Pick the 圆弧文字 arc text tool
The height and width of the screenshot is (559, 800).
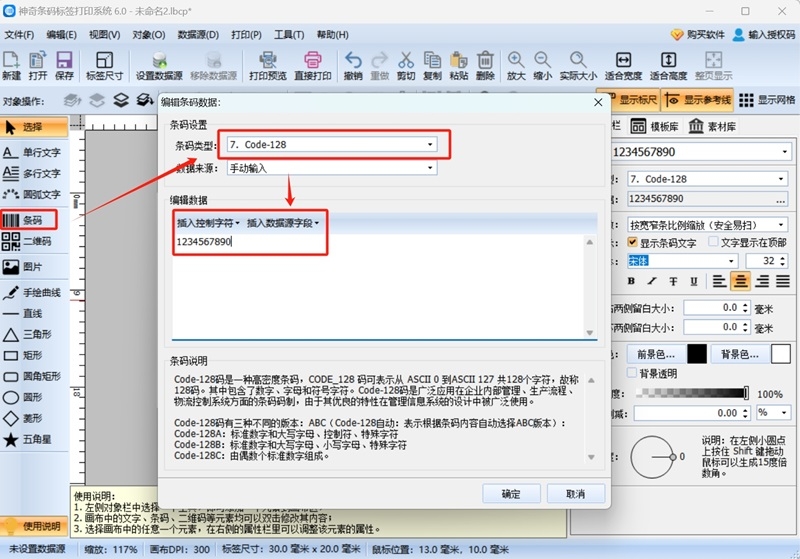click(x=32, y=194)
